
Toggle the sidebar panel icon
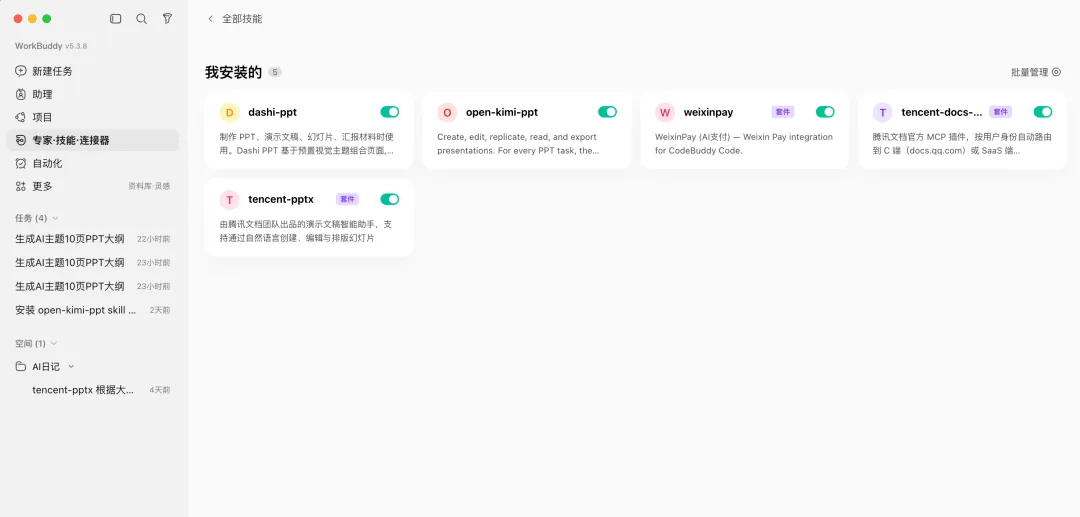(116, 19)
